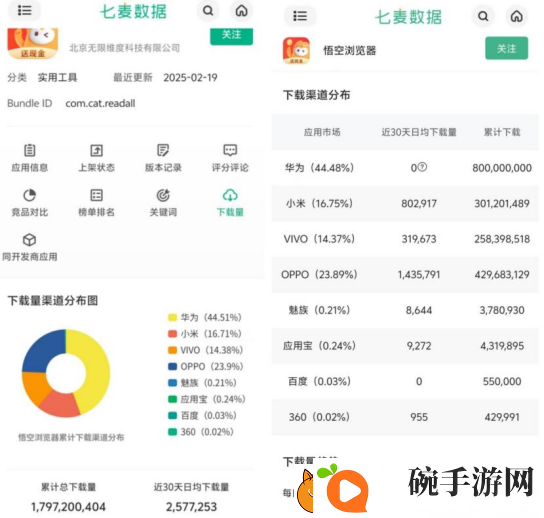Open the list menu icon on left screen
Viewport: 544px width, 518px height.
(x=24, y=10)
